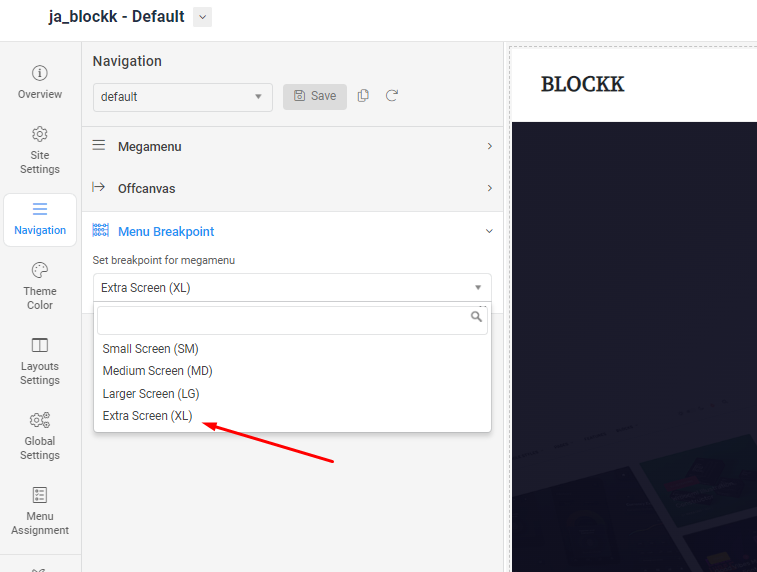Click the search magnifier icon
The height and width of the screenshot is (572, 757).
(x=476, y=317)
